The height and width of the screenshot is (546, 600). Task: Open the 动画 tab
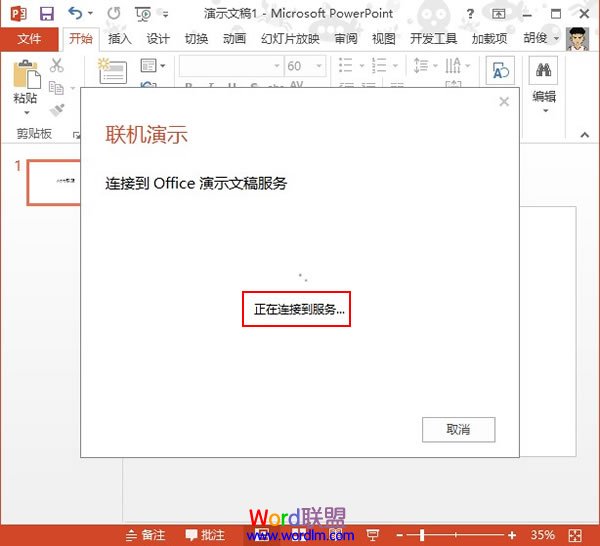click(x=234, y=39)
